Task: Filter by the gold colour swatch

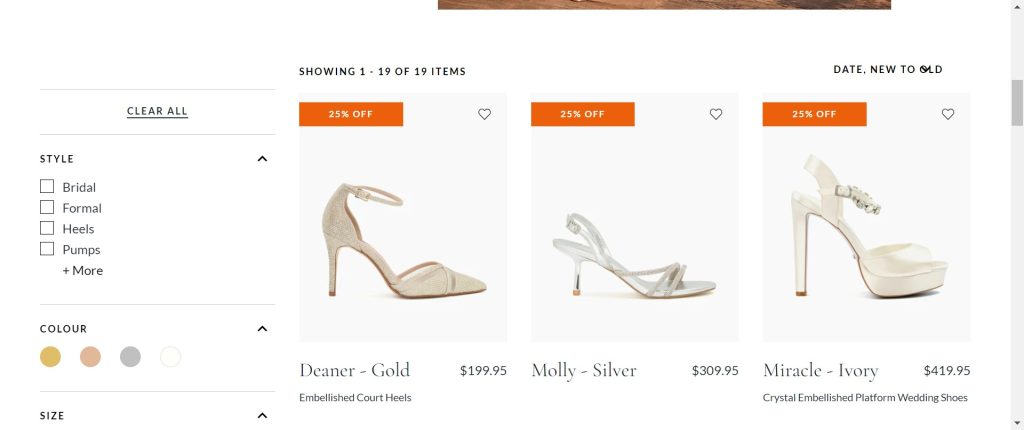Action: tap(50, 357)
